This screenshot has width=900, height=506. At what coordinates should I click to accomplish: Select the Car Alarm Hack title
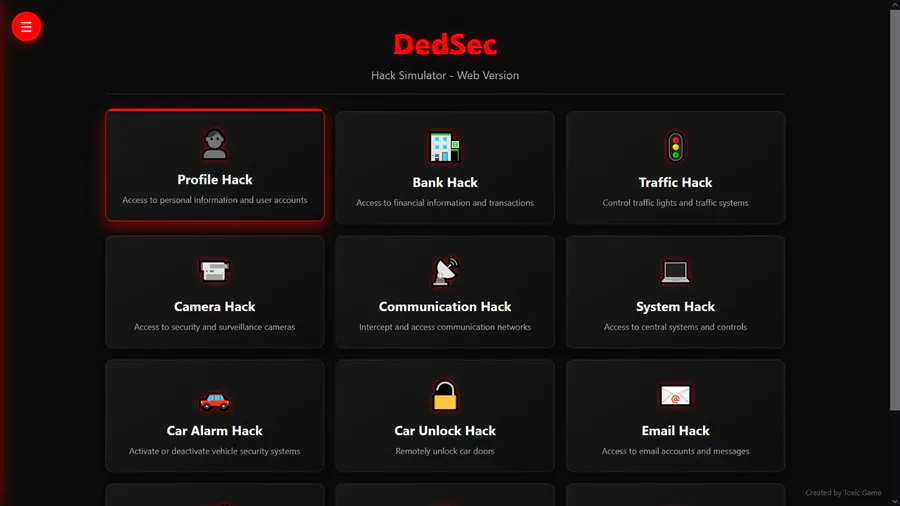coord(215,431)
